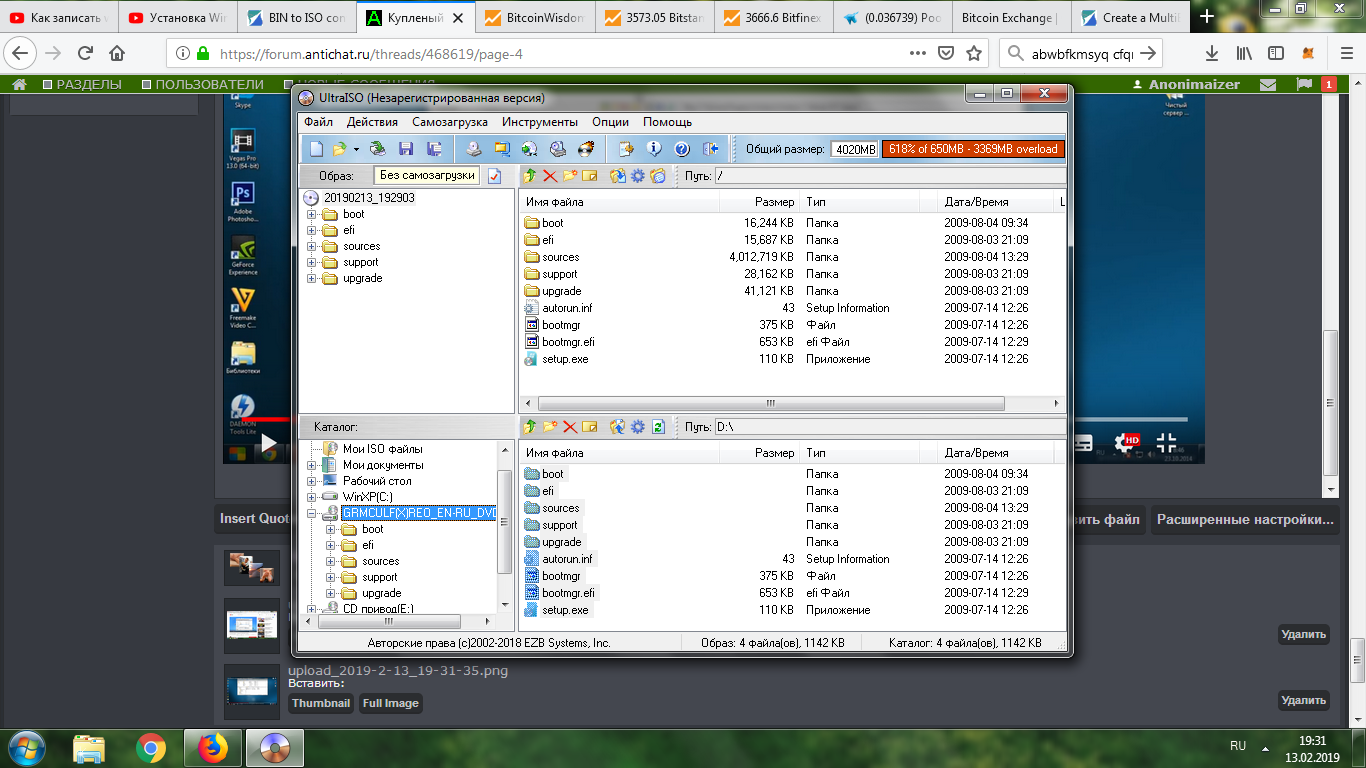Expand WinXP(C:) drive in catalog tree
Screen dimensions: 1366x768
coord(312,496)
